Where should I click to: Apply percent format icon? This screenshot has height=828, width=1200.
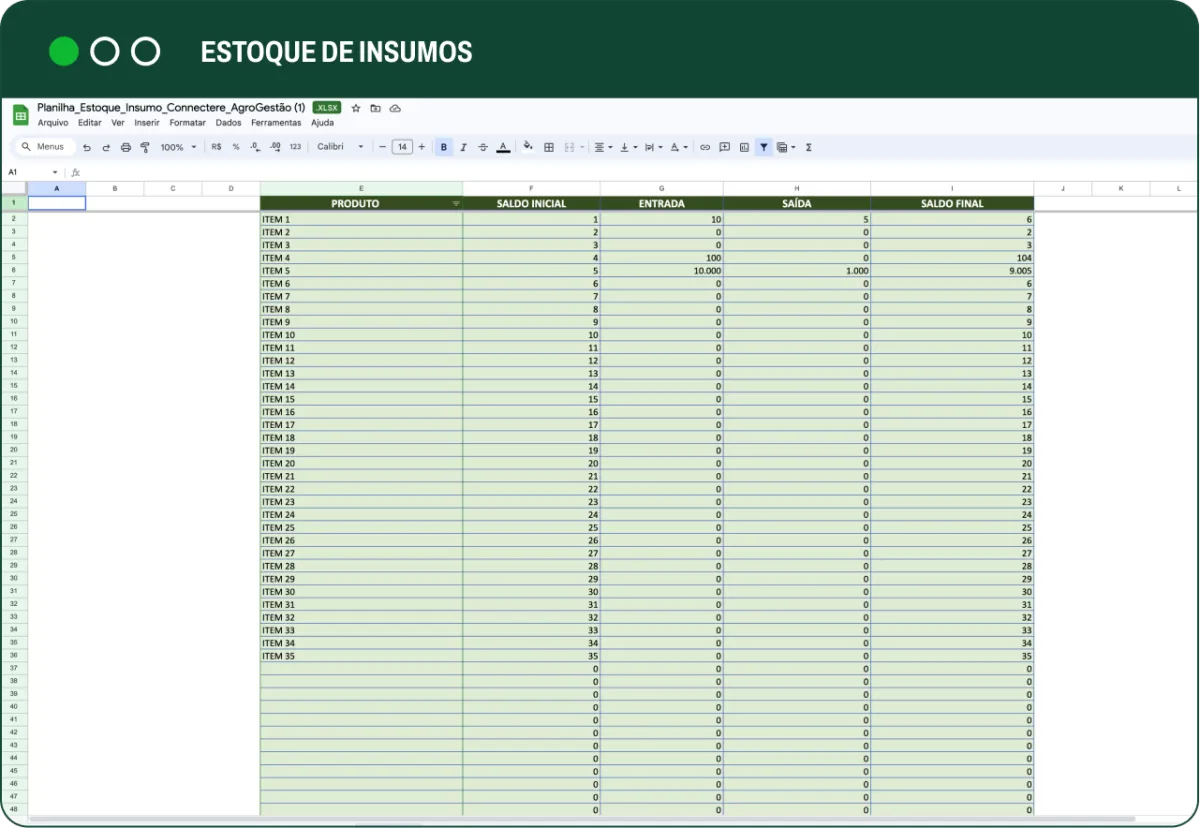coord(234,147)
